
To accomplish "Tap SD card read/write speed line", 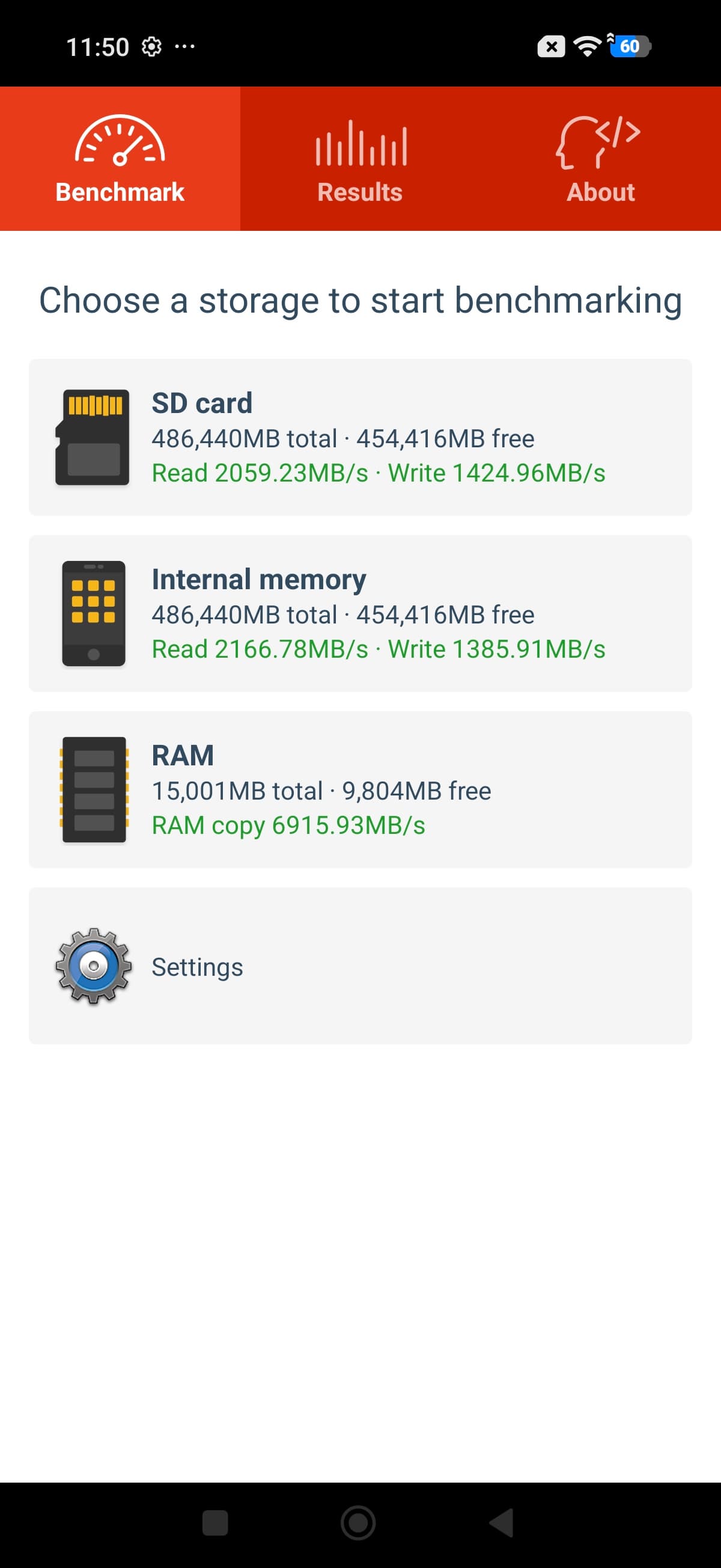I will click(x=378, y=473).
